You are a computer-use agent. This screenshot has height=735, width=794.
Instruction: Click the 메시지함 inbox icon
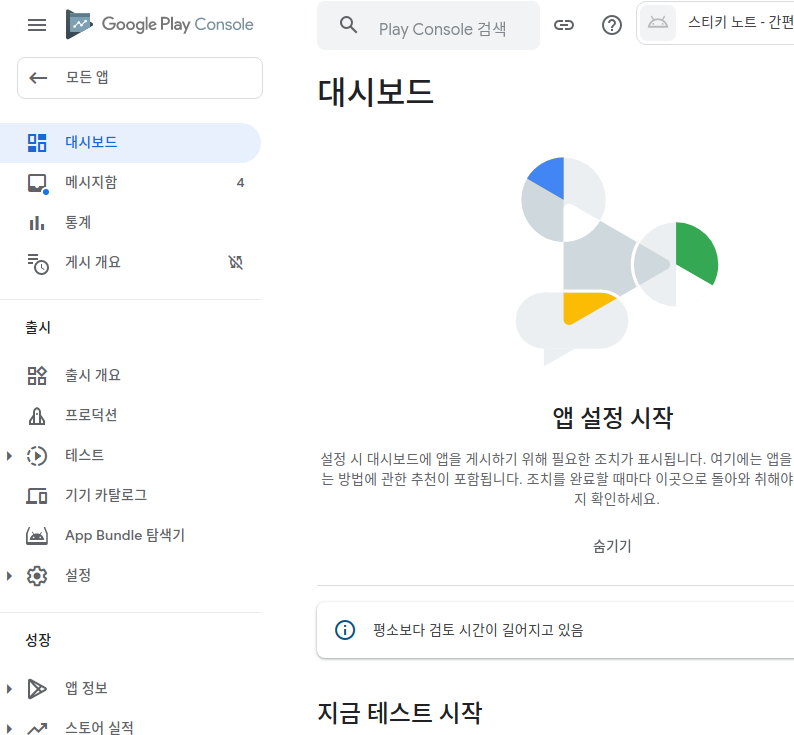point(37,183)
